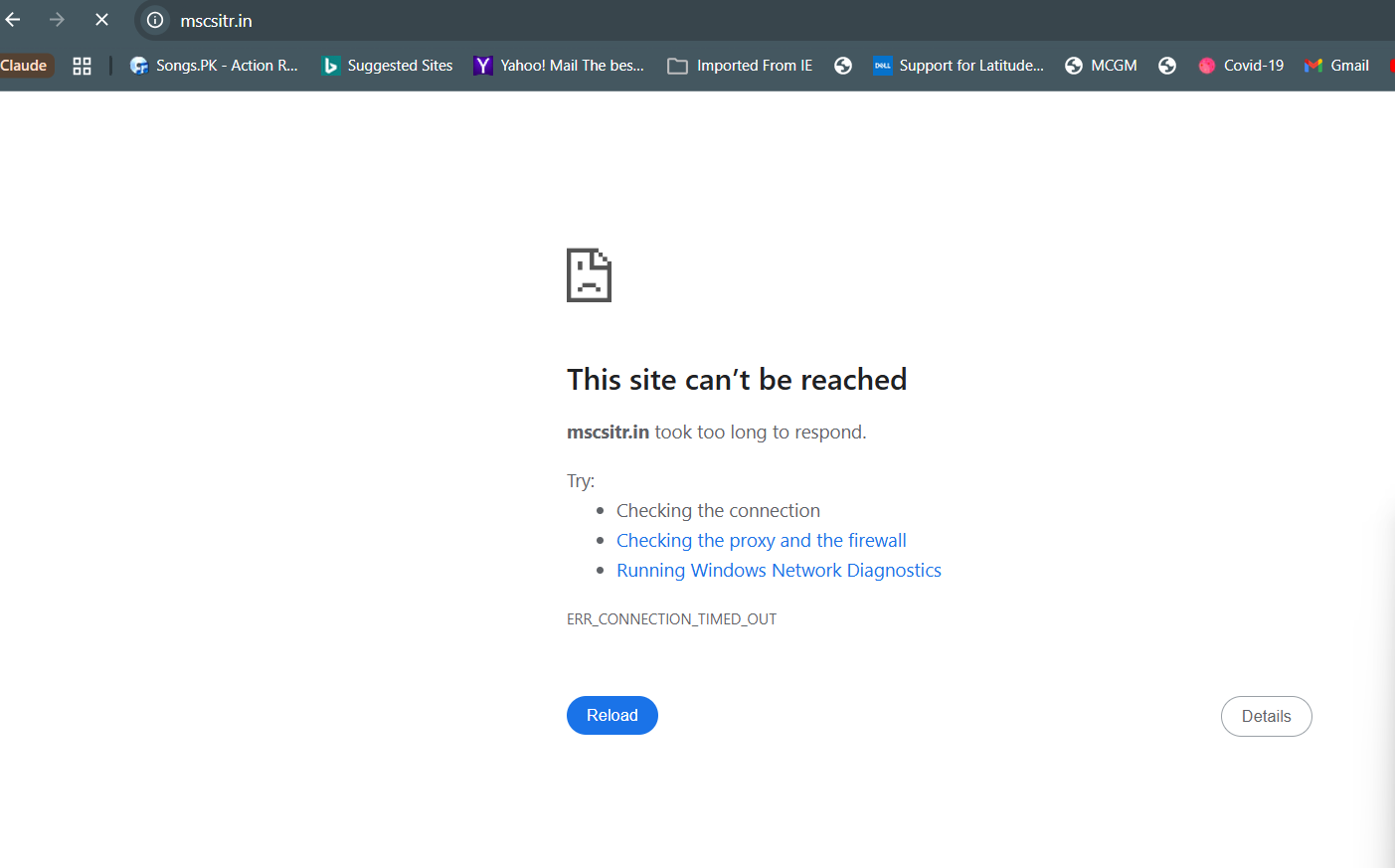The width and height of the screenshot is (1395, 868).
Task: Open the Covid-19 bookmark
Action: tap(1241, 66)
